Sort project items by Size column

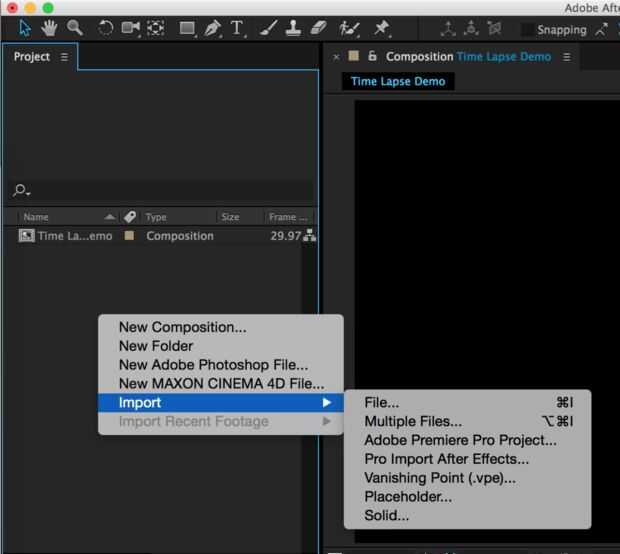[230, 217]
